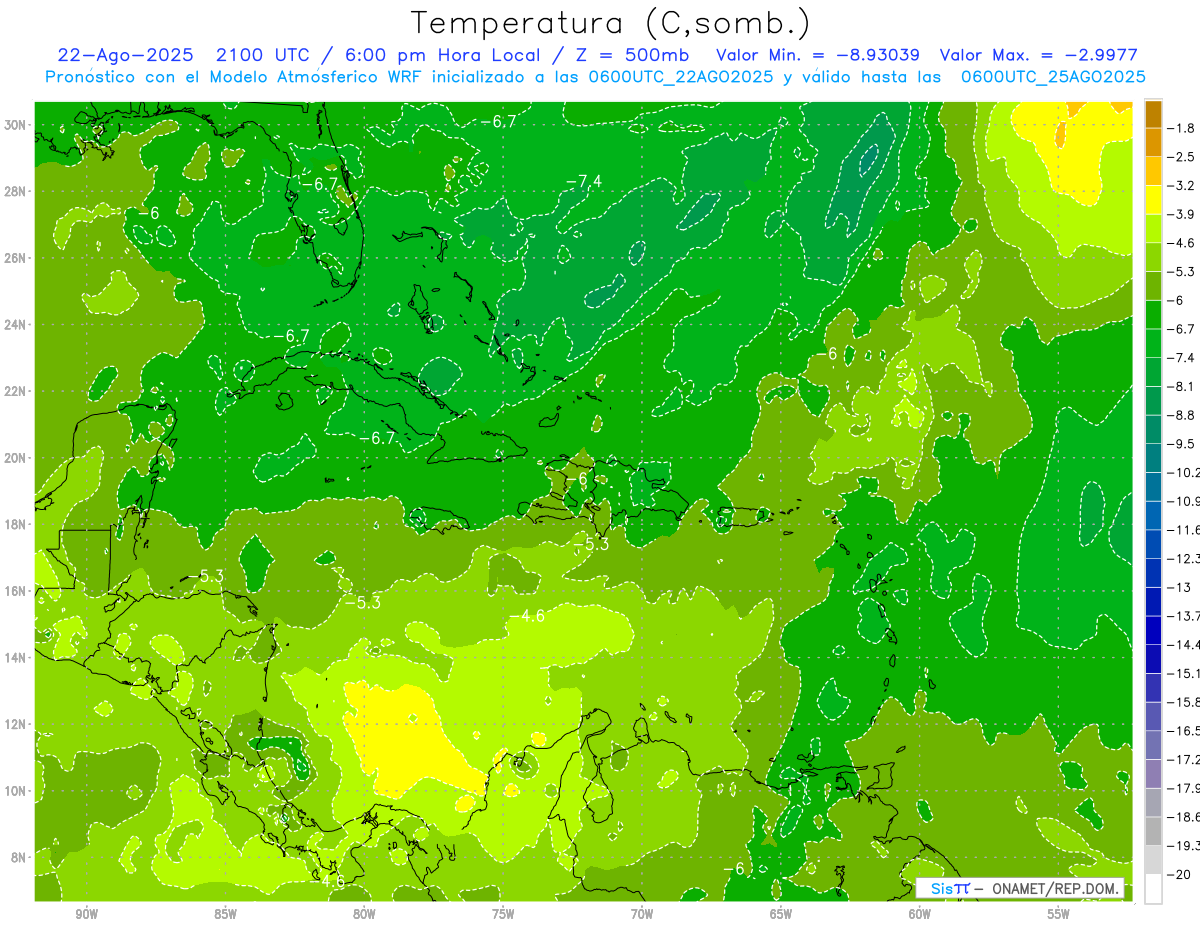1200x927 pixels.
Task: Click the "55W" longitude axis label
Action: (1059, 914)
